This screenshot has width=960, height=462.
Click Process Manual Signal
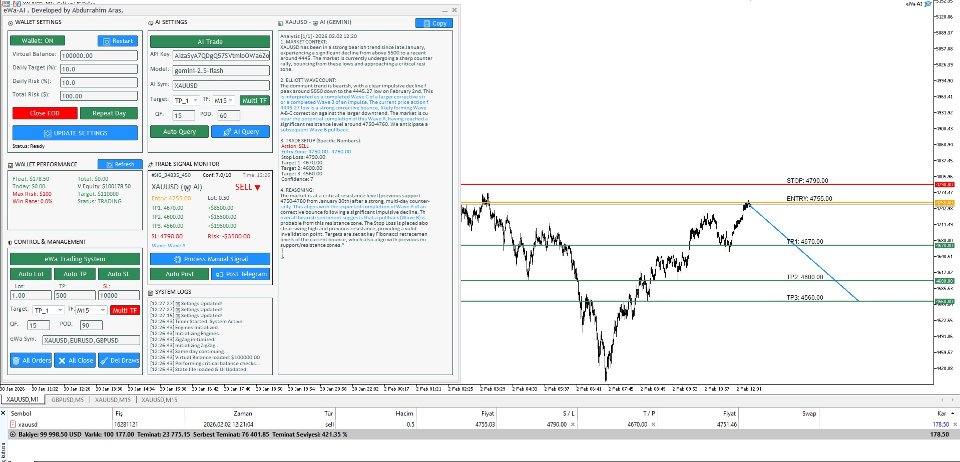(210, 259)
